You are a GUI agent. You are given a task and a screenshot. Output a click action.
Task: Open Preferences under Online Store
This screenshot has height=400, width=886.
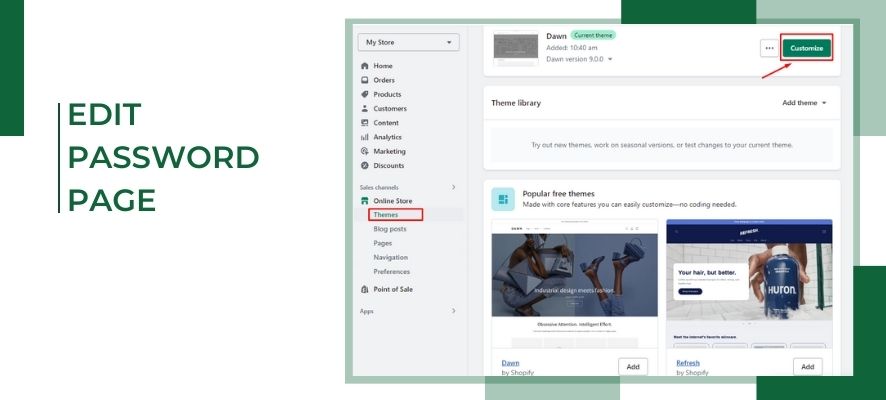click(392, 272)
